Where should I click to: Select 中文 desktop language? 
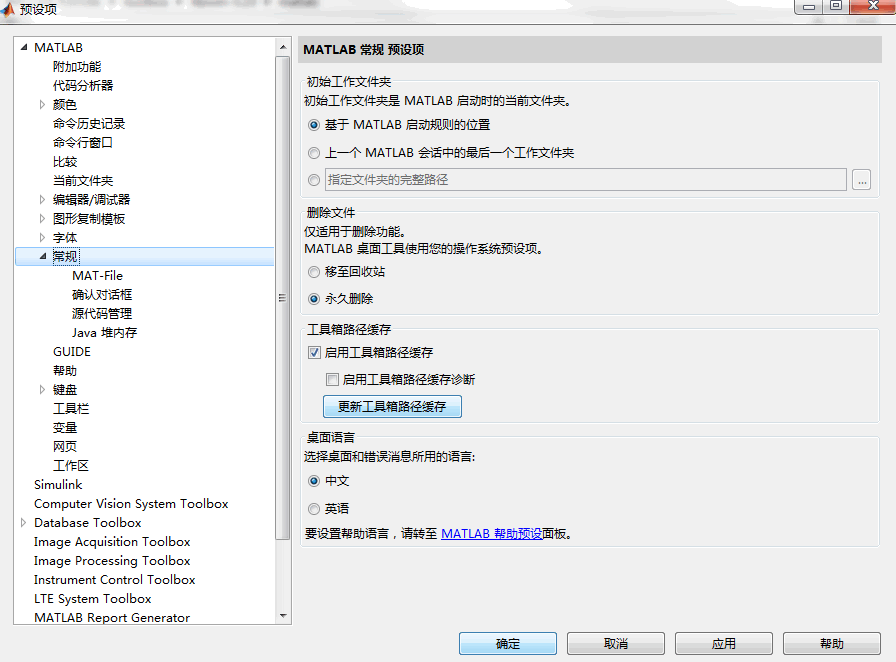click(x=314, y=481)
